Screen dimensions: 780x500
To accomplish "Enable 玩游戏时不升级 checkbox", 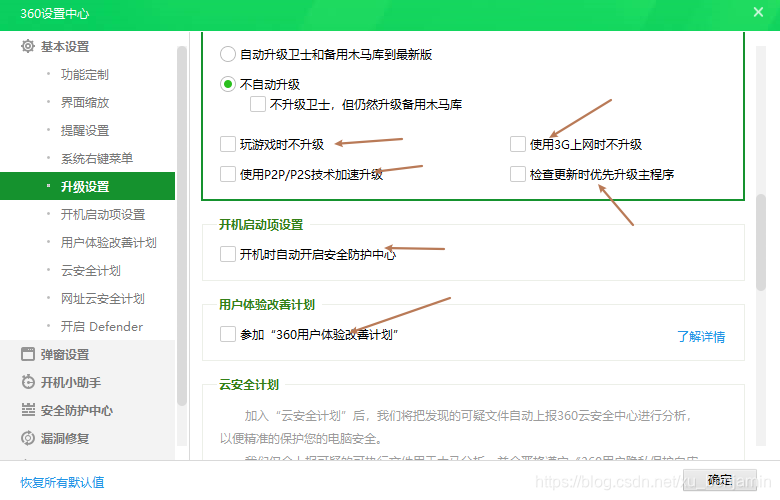I will click(228, 144).
